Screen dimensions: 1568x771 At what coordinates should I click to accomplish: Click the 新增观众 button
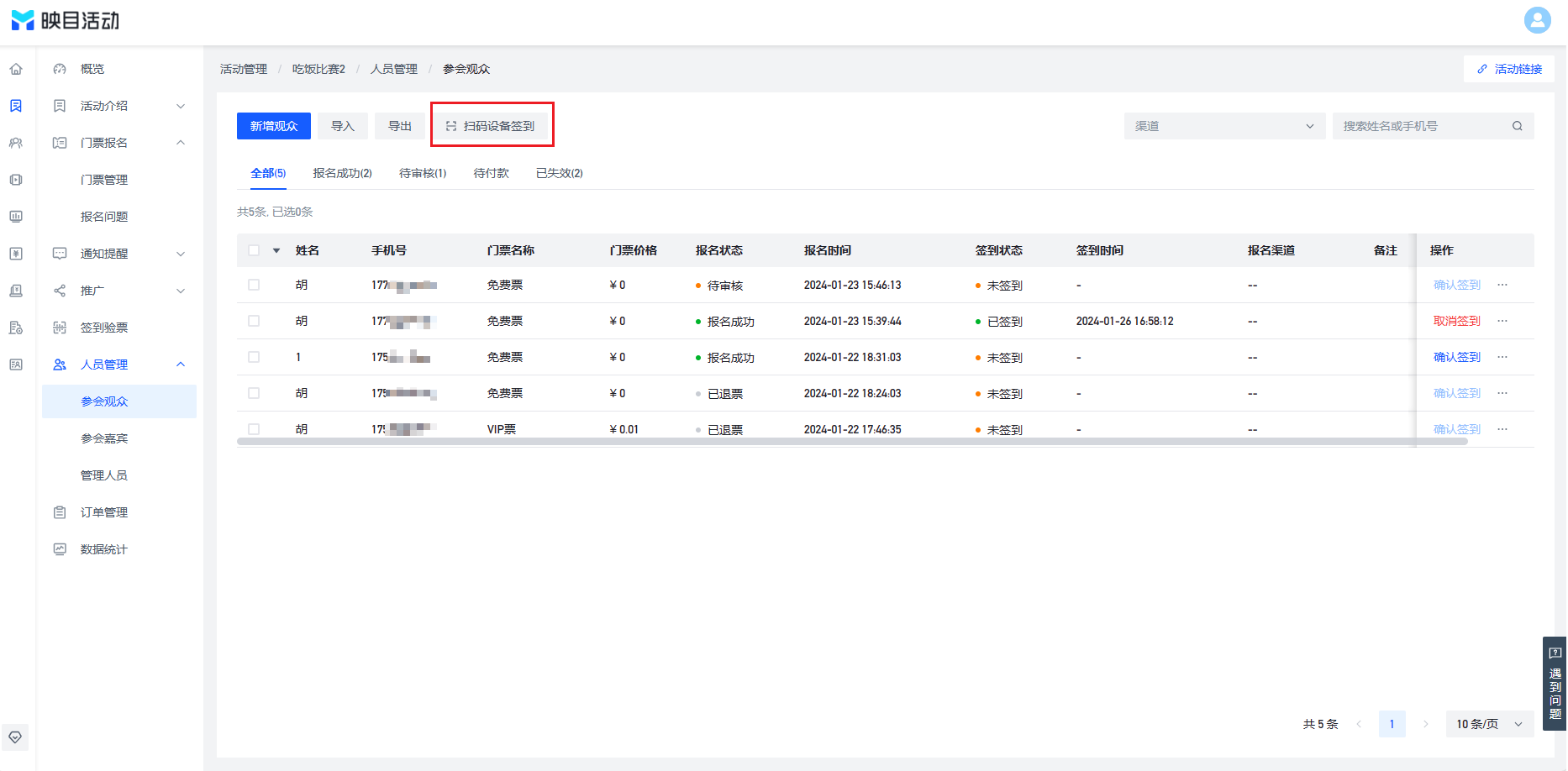tap(274, 126)
